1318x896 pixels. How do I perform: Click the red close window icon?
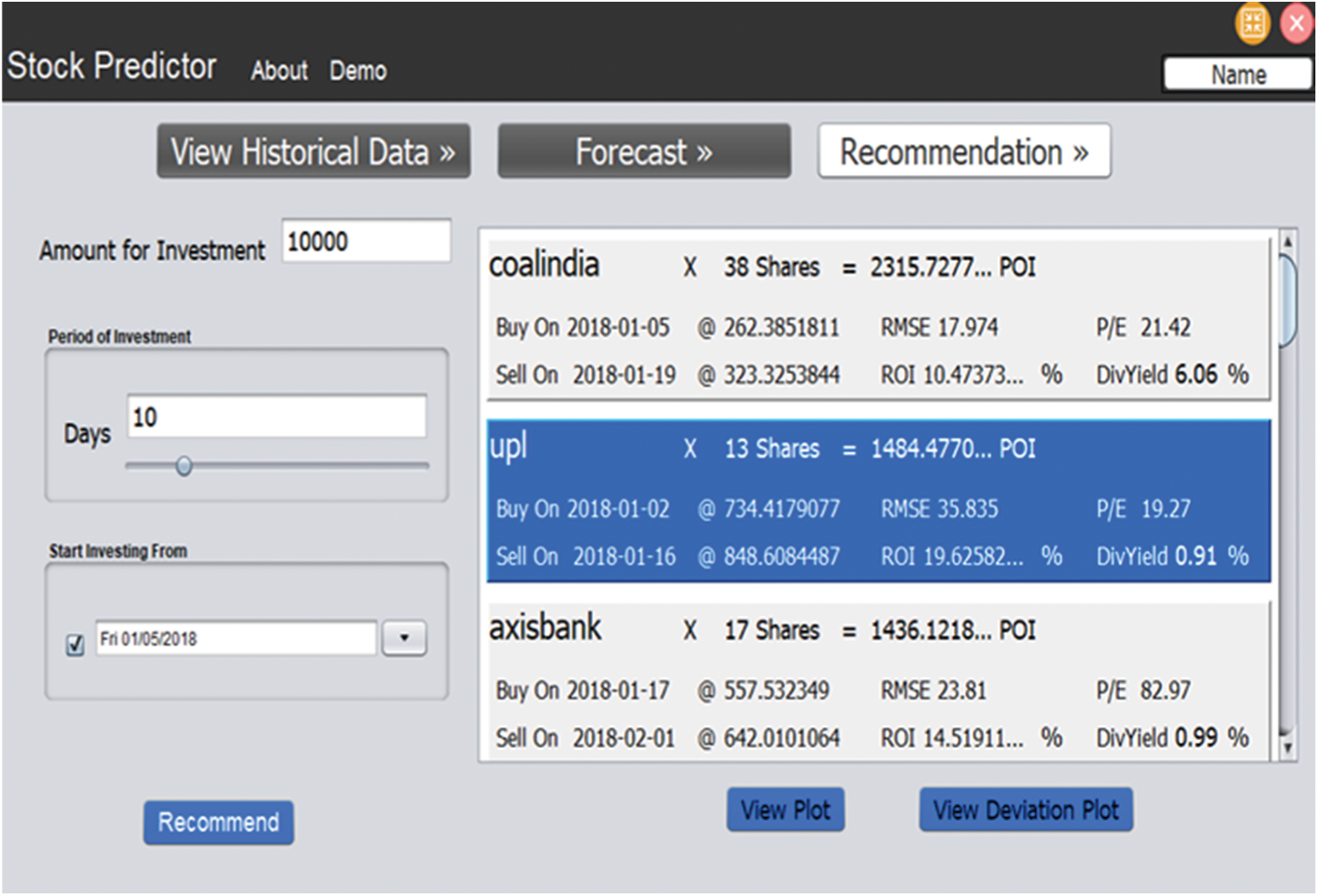pos(1297,24)
